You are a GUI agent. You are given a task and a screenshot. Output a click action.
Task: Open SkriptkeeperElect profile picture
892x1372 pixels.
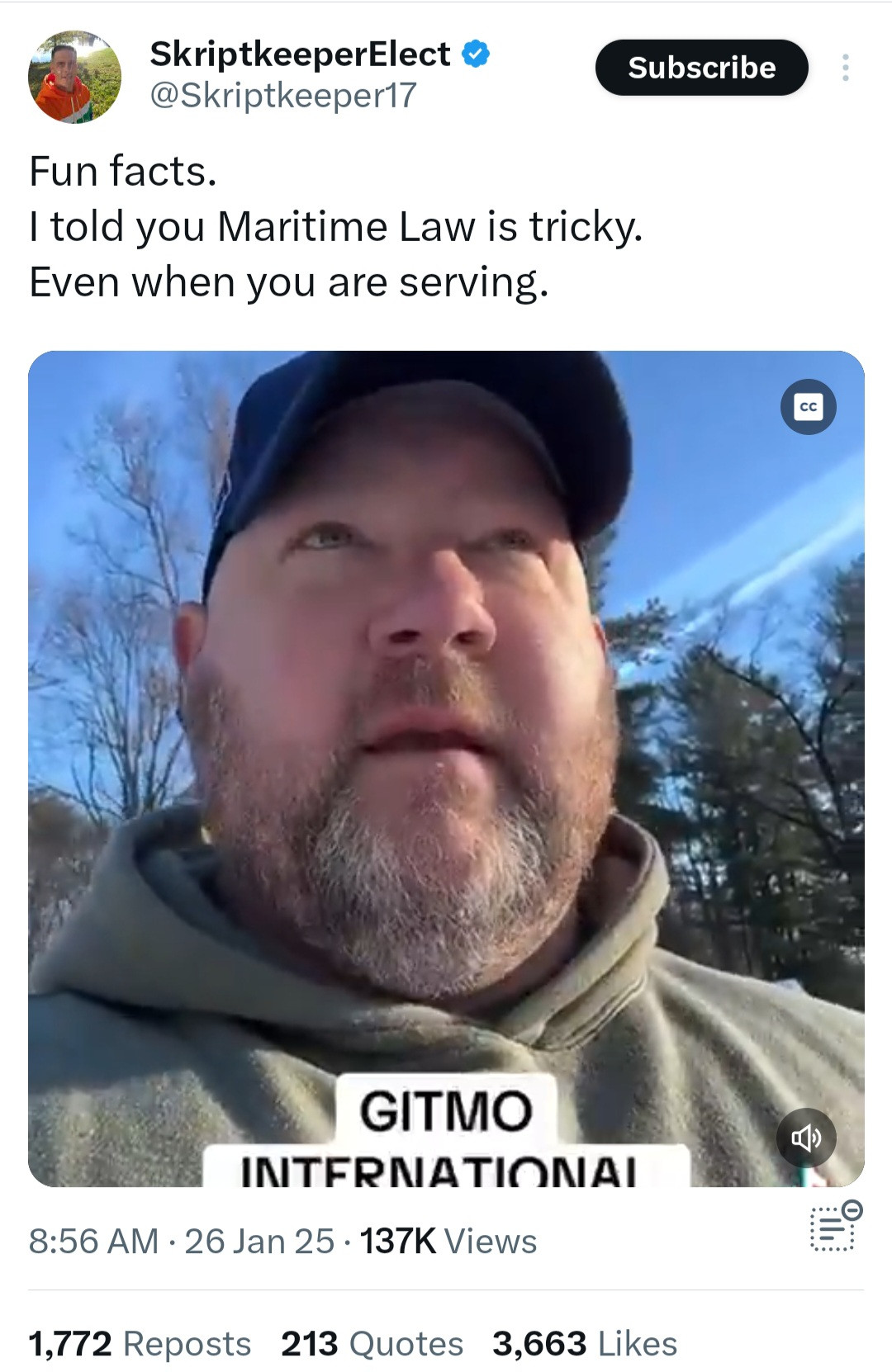coord(74,77)
